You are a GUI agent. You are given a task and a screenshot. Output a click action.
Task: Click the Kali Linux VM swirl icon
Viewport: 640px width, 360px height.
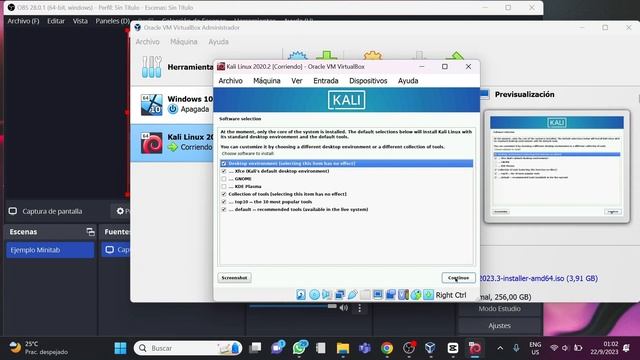151,143
